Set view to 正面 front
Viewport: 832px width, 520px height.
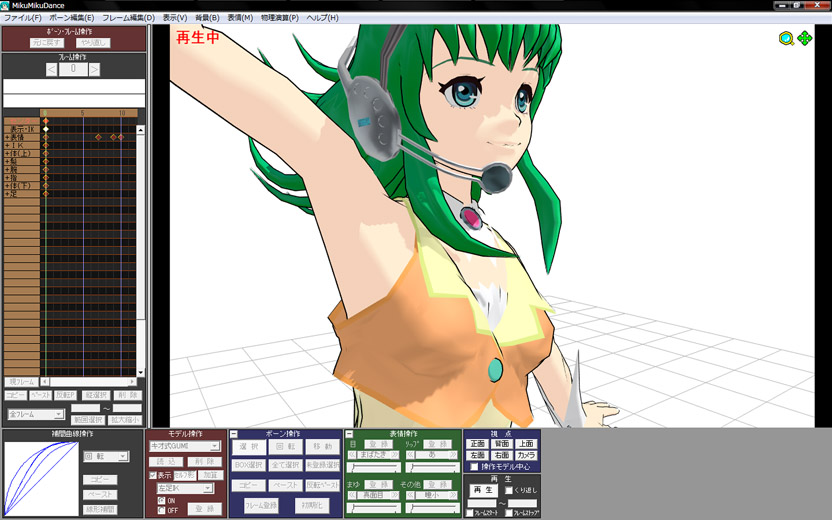tap(478, 444)
